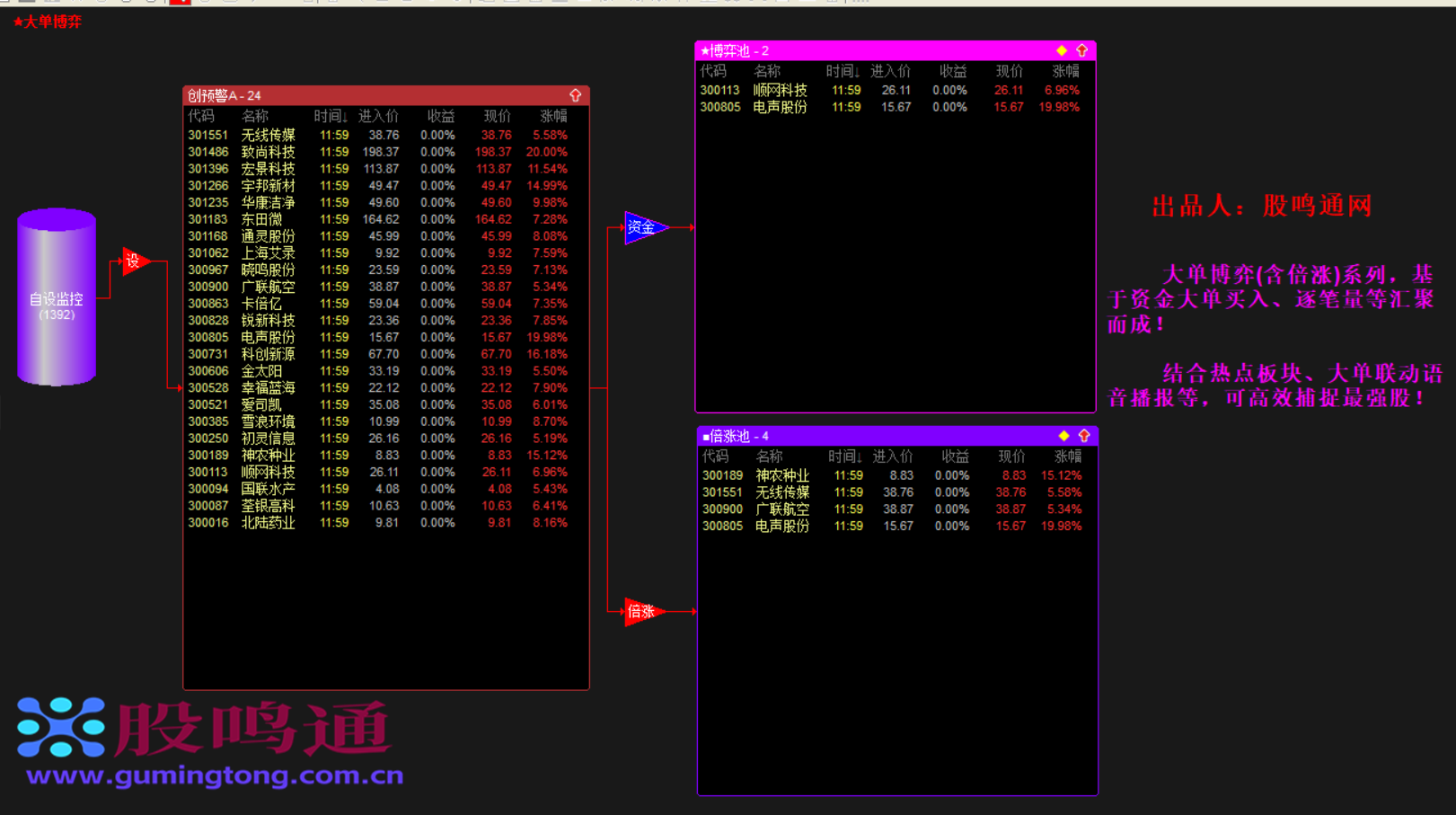
Task: Select the red 倍涨 arrow node
Action: (643, 612)
